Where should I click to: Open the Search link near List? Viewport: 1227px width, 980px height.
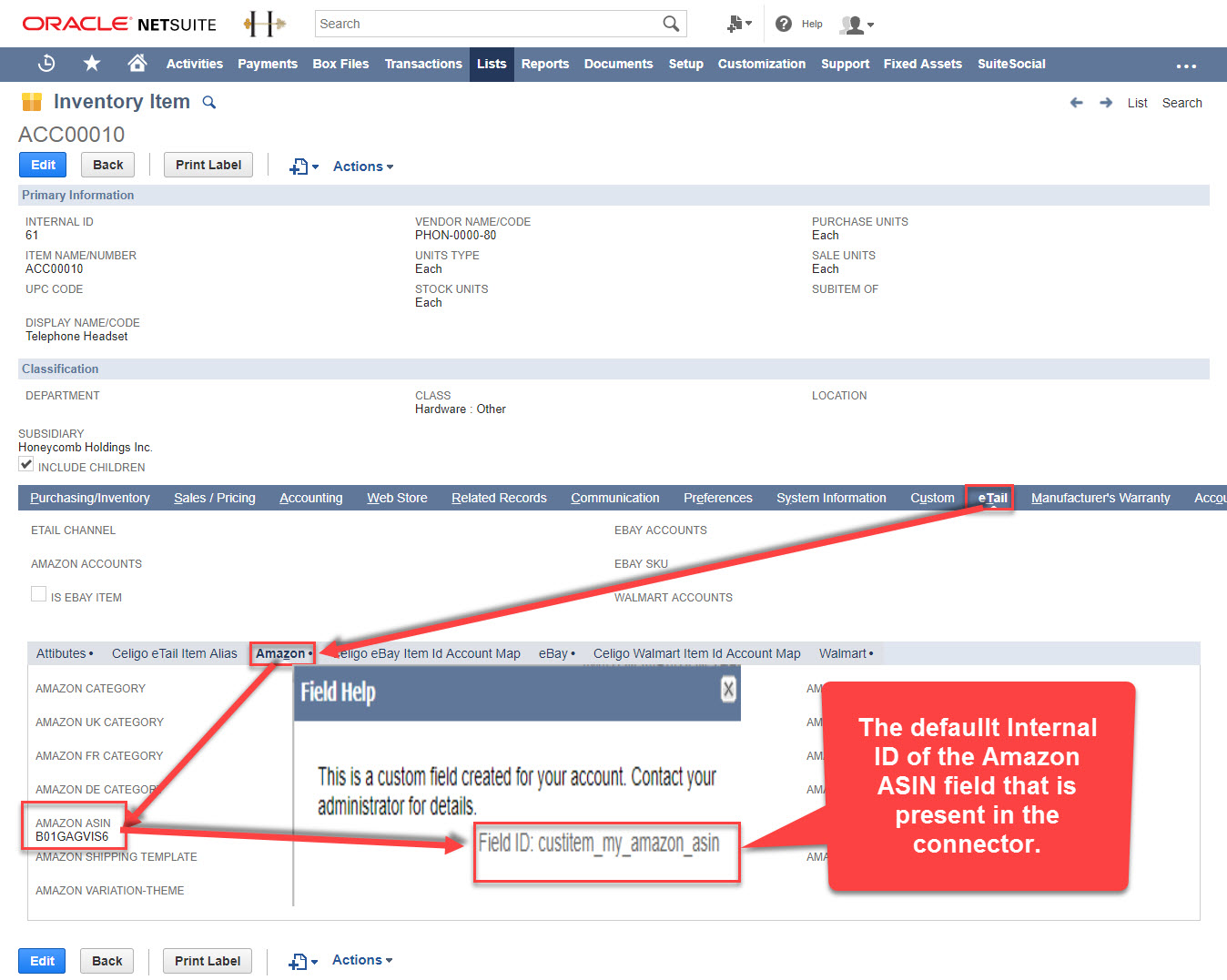1181,103
